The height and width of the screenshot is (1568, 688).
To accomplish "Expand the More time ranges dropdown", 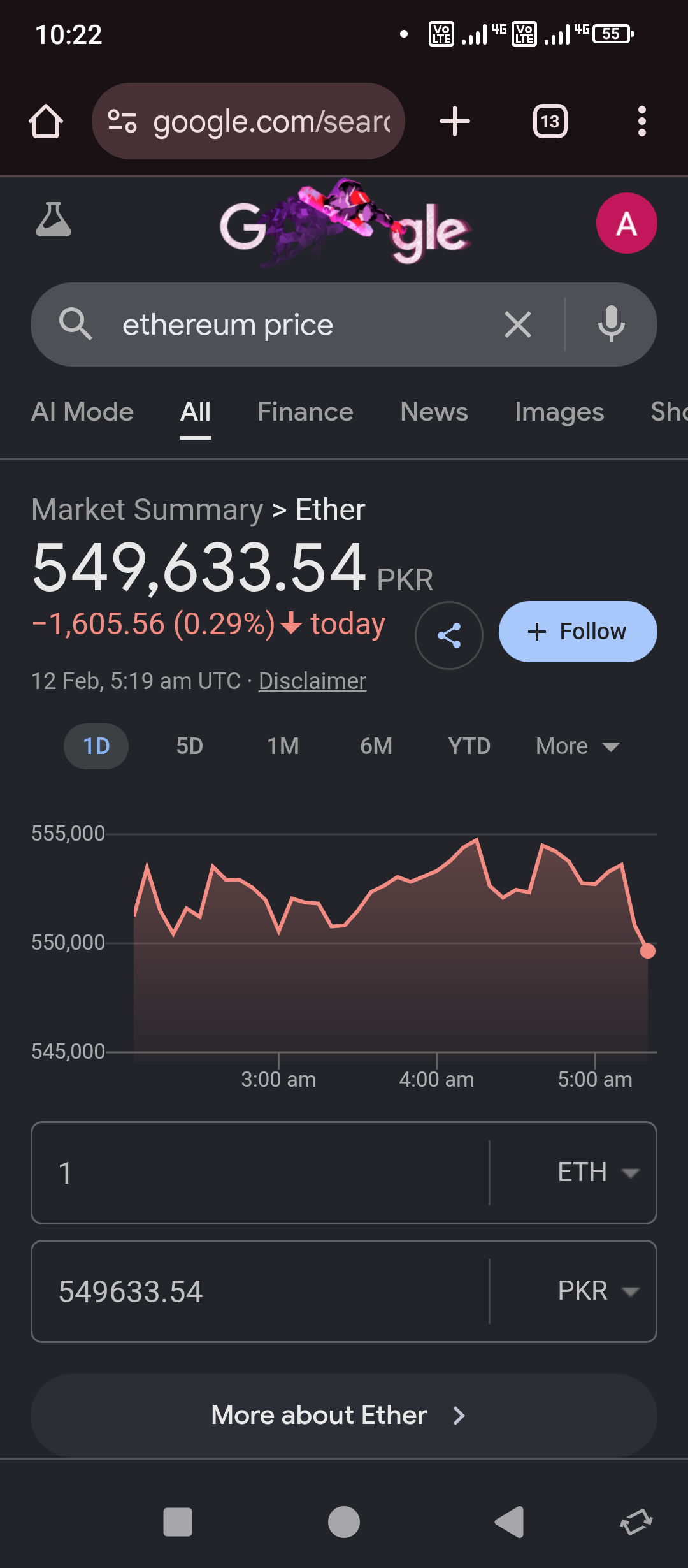I will (578, 746).
